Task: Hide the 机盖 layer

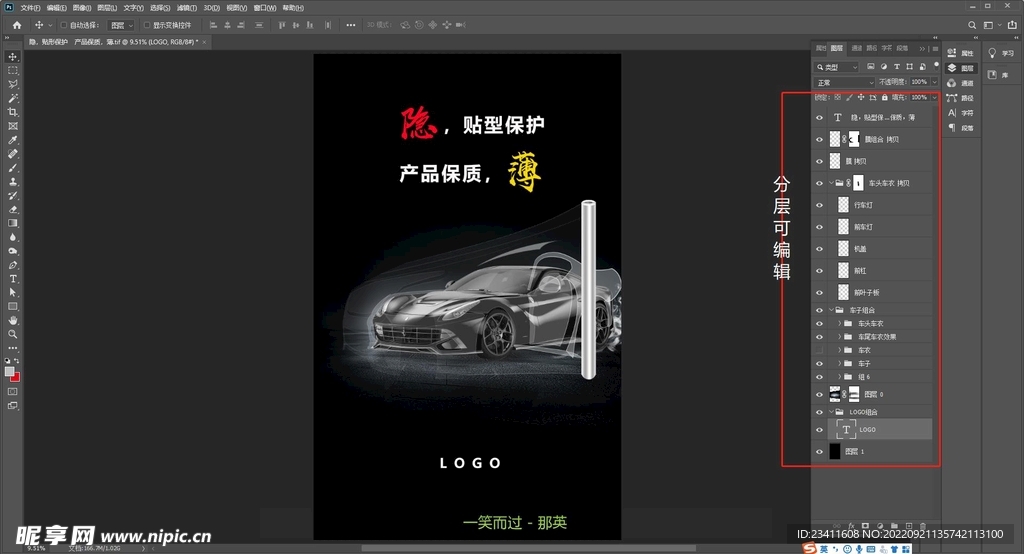Action: [x=820, y=249]
